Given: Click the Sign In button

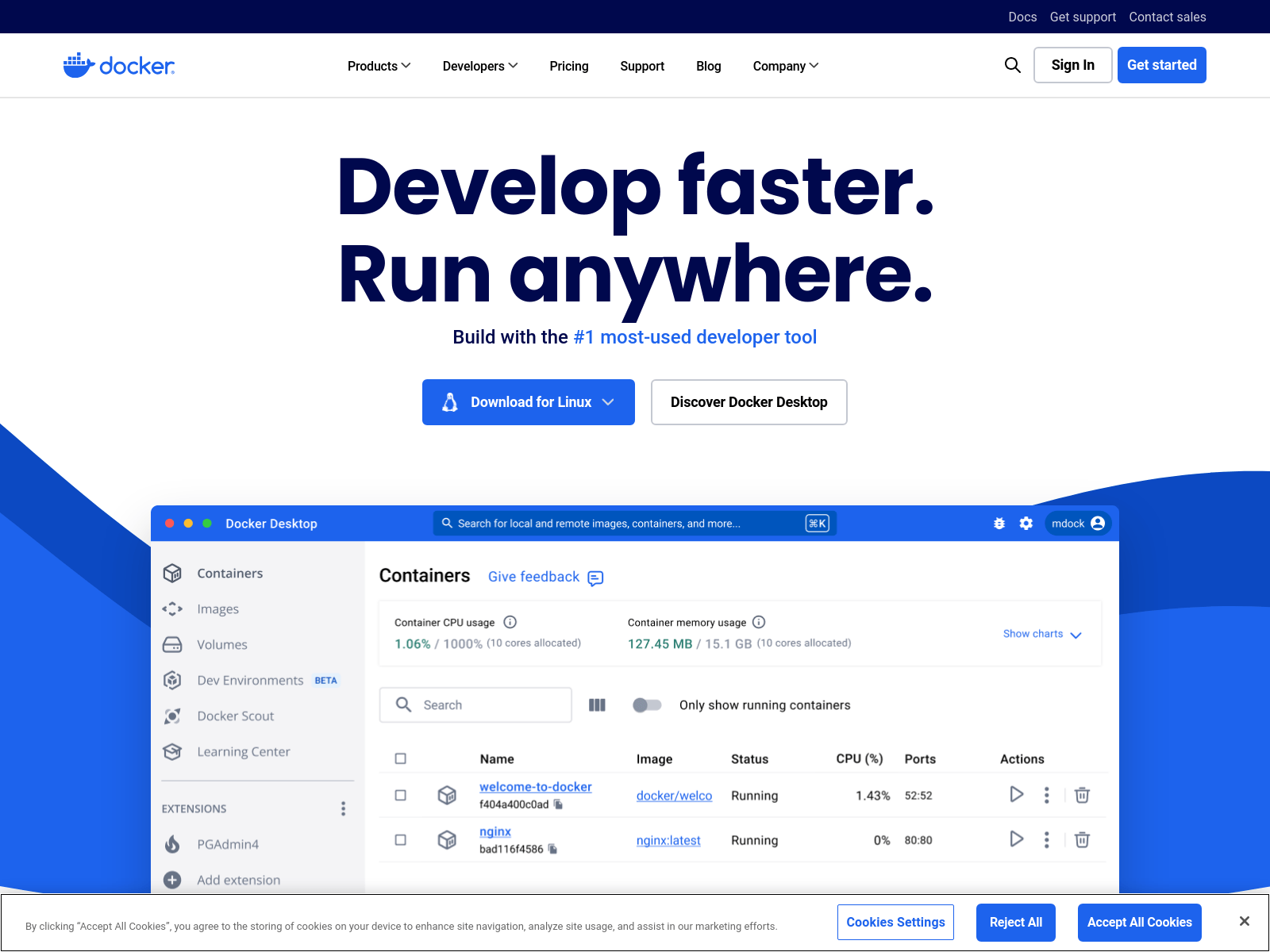Looking at the screenshot, I should 1073,65.
